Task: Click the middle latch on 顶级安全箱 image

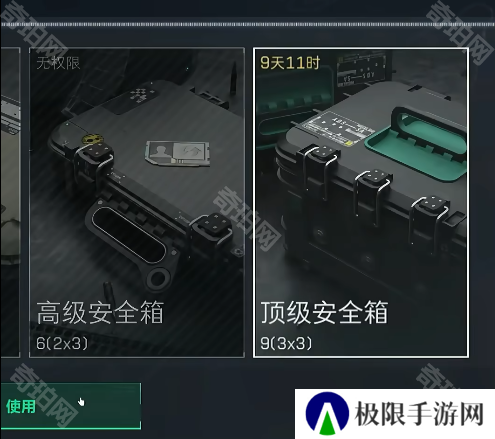Action: (373, 195)
